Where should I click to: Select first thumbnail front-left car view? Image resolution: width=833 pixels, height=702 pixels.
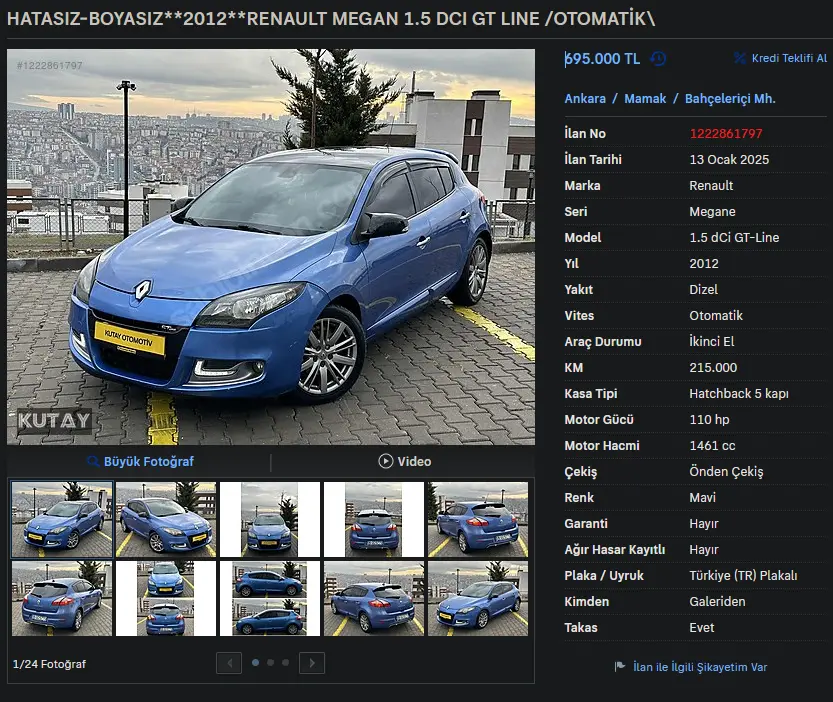click(x=62, y=519)
